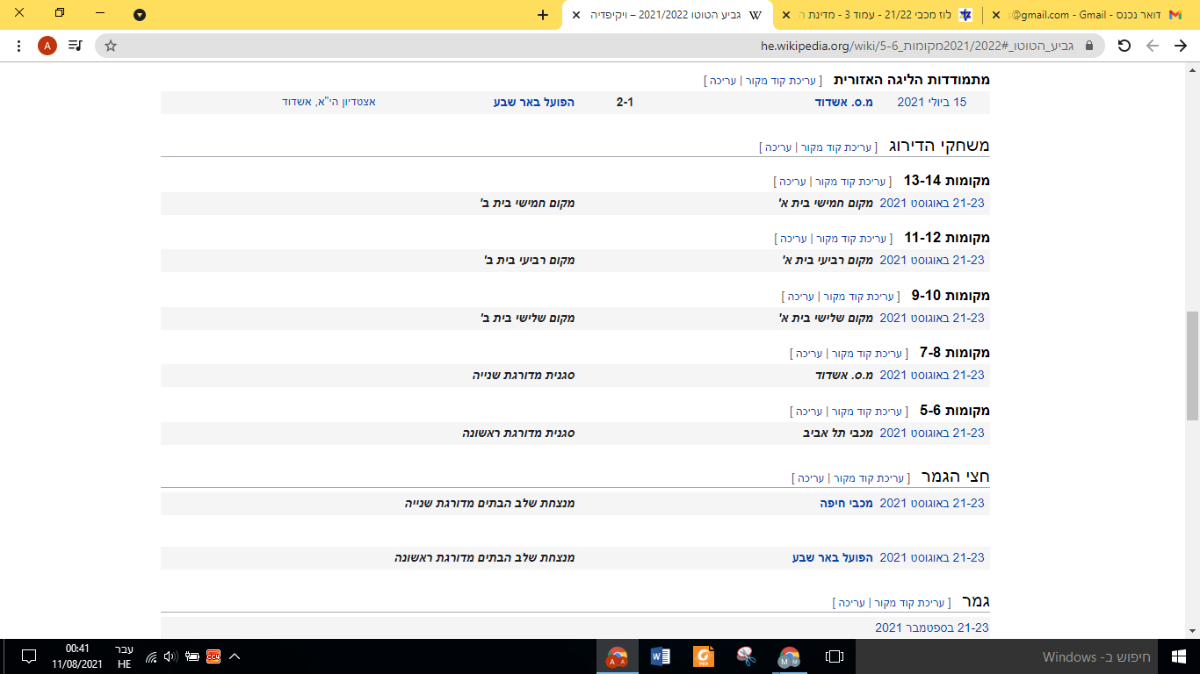Click עריכת קוד מקור beside מקומות 13-14

click(850, 182)
